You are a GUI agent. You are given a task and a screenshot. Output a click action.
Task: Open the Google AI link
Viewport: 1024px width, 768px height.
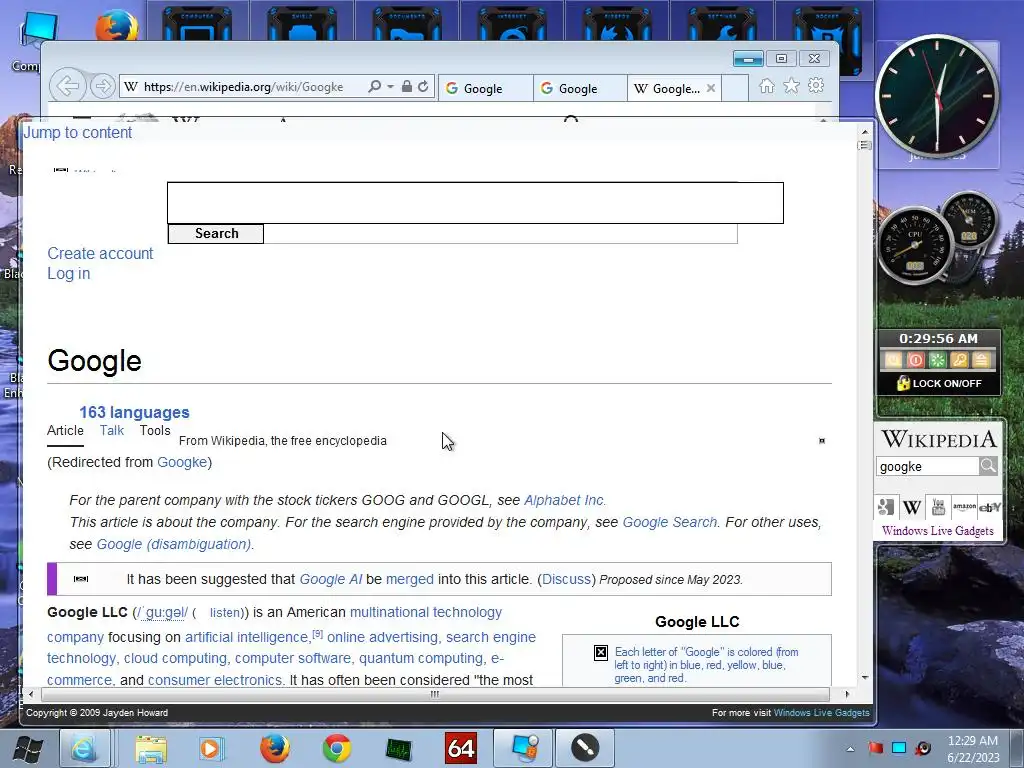(x=330, y=579)
